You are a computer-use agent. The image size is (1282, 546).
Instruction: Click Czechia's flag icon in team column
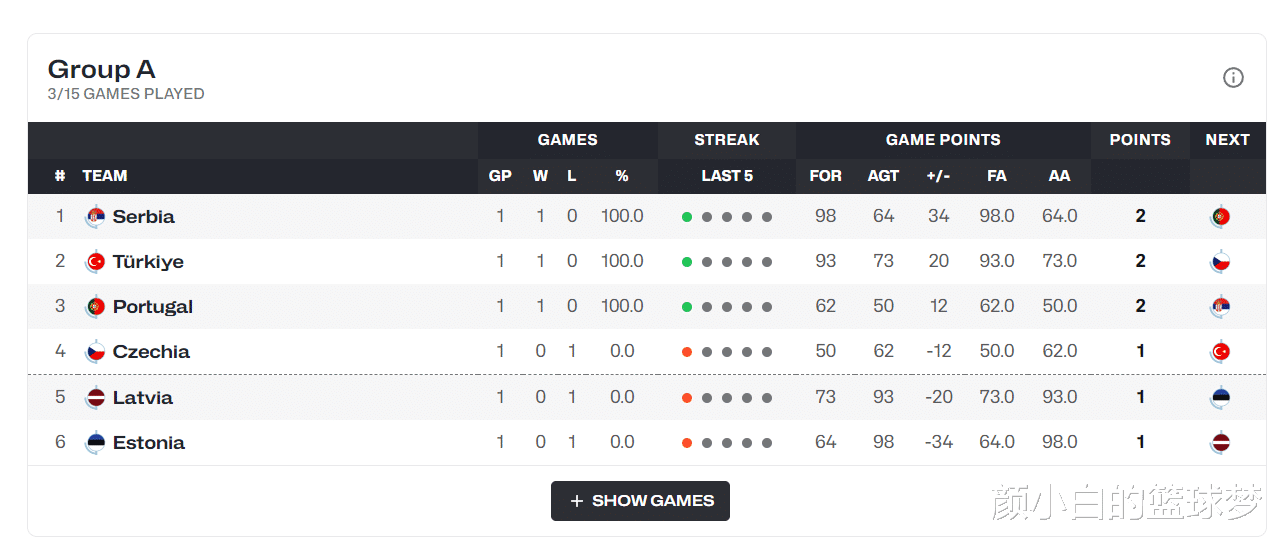point(95,352)
